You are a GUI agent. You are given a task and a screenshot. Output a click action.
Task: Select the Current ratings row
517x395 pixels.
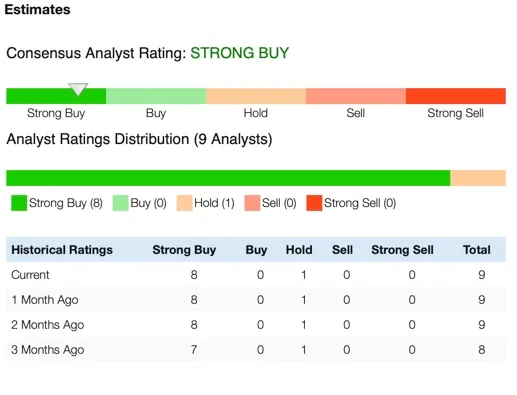click(x=256, y=275)
